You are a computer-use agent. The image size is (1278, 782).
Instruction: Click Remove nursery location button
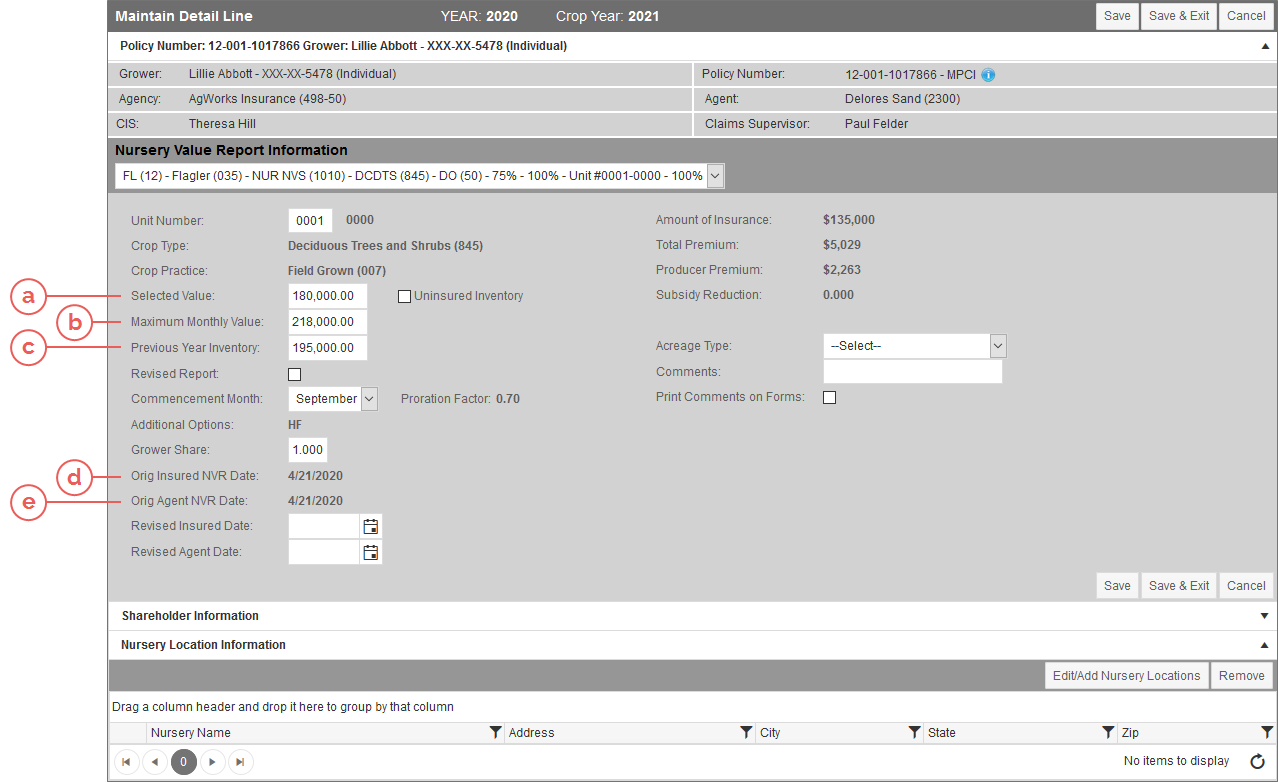pyautogui.click(x=1242, y=676)
